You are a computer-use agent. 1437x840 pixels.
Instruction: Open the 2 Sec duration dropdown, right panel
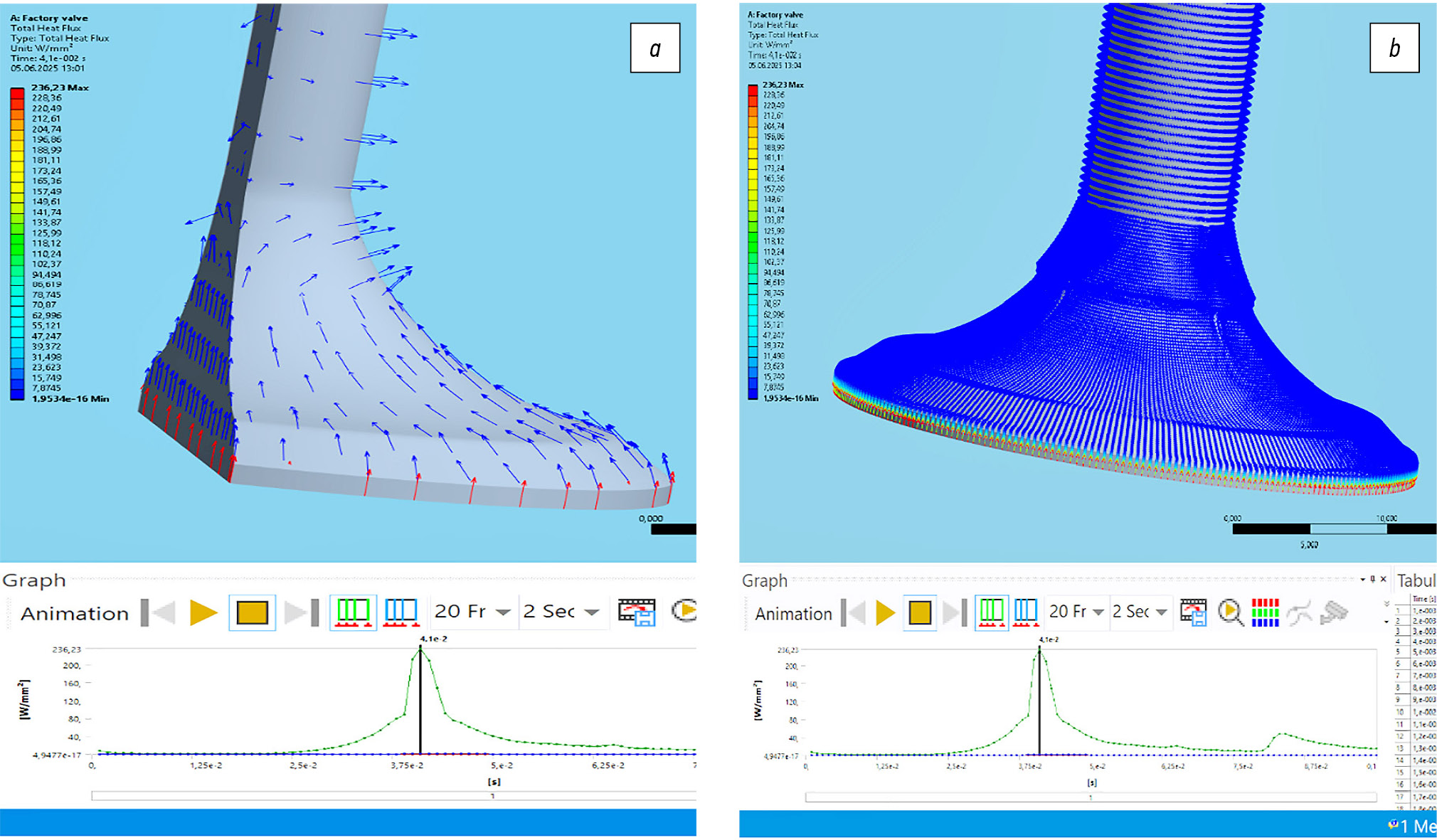point(1162,612)
